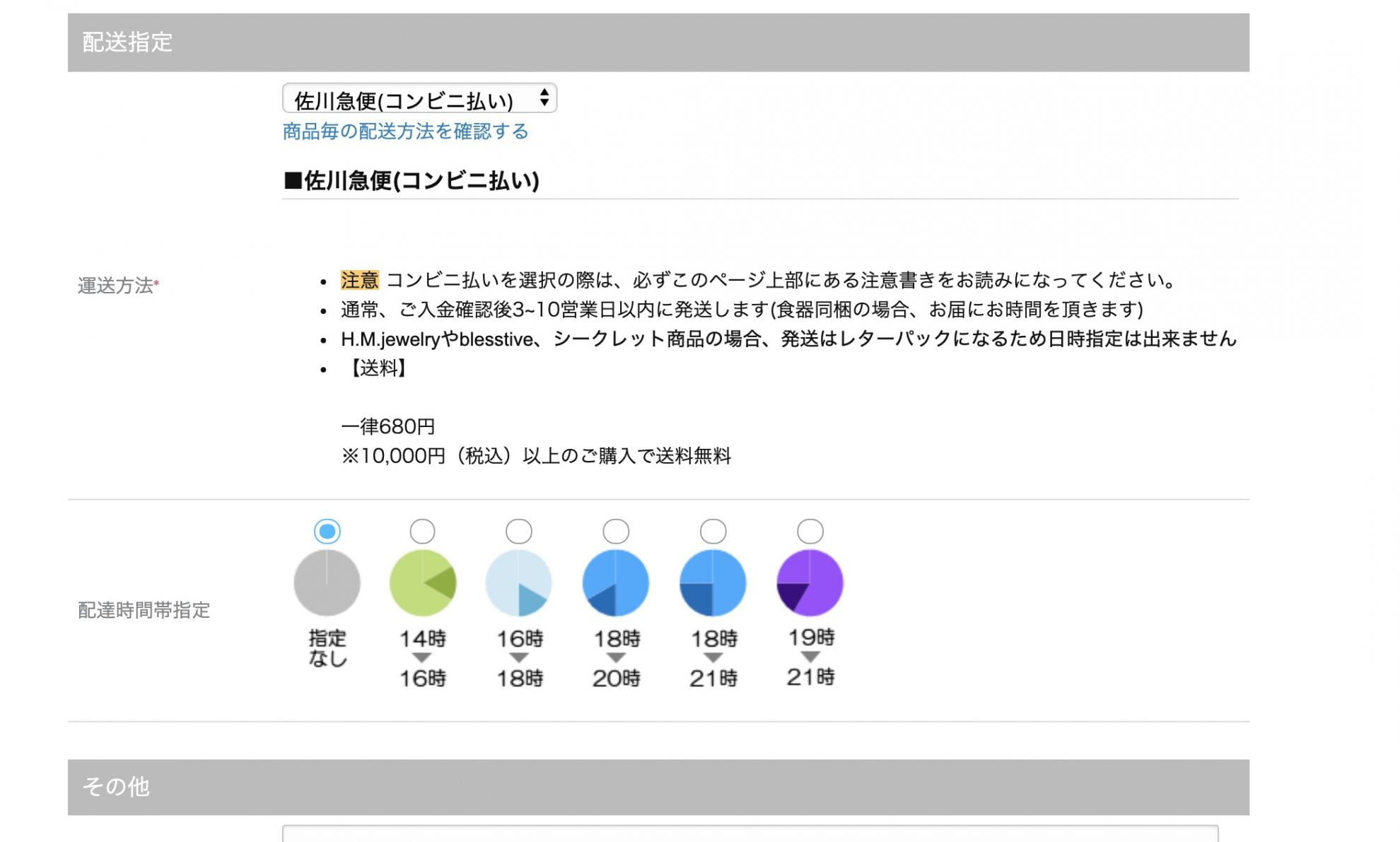Open the 商品毎の配送方法を確認する link
Screen dimensions: 1400x842
[x=405, y=131]
